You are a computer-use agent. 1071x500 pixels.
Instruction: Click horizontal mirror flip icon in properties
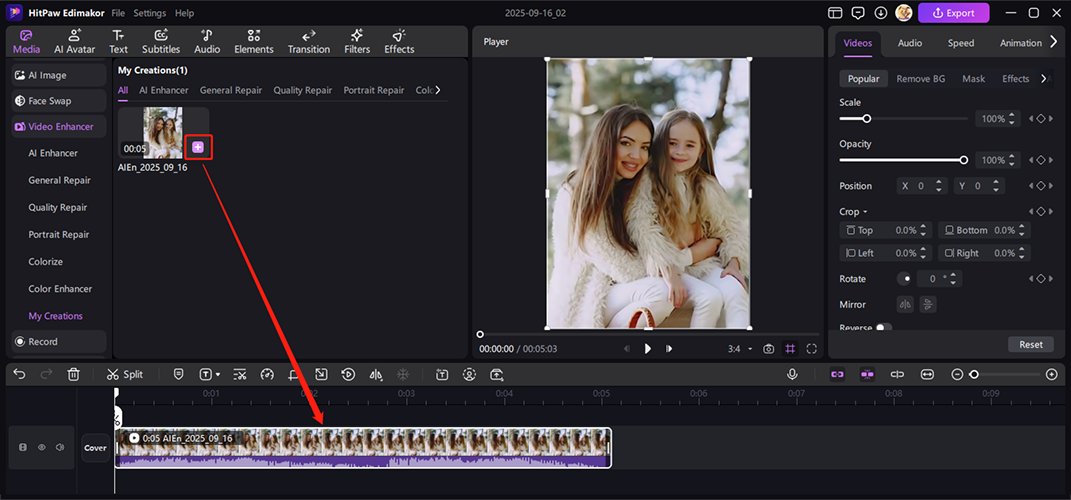tap(905, 305)
